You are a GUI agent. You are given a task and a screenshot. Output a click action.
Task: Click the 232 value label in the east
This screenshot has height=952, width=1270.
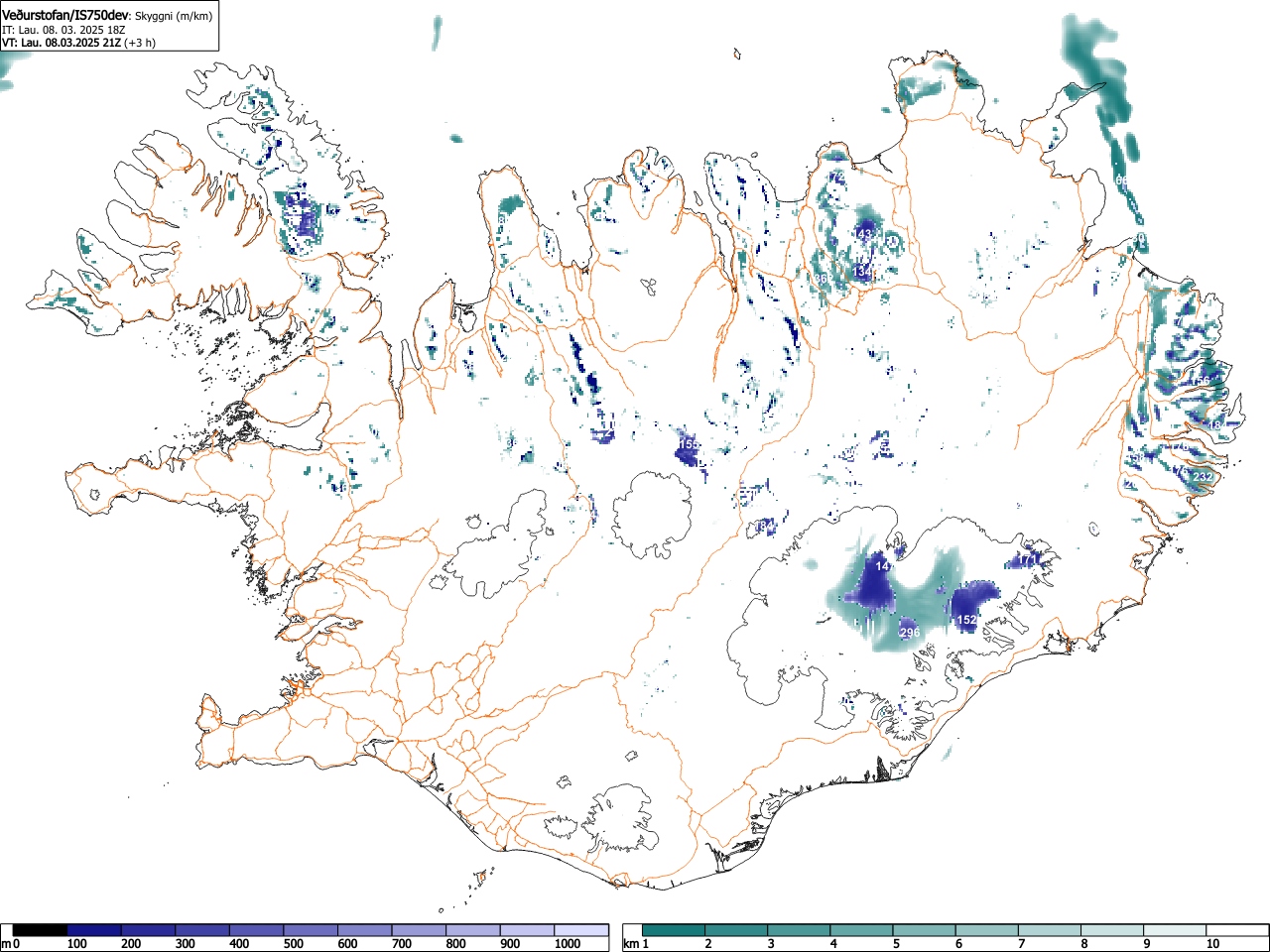[1203, 478]
